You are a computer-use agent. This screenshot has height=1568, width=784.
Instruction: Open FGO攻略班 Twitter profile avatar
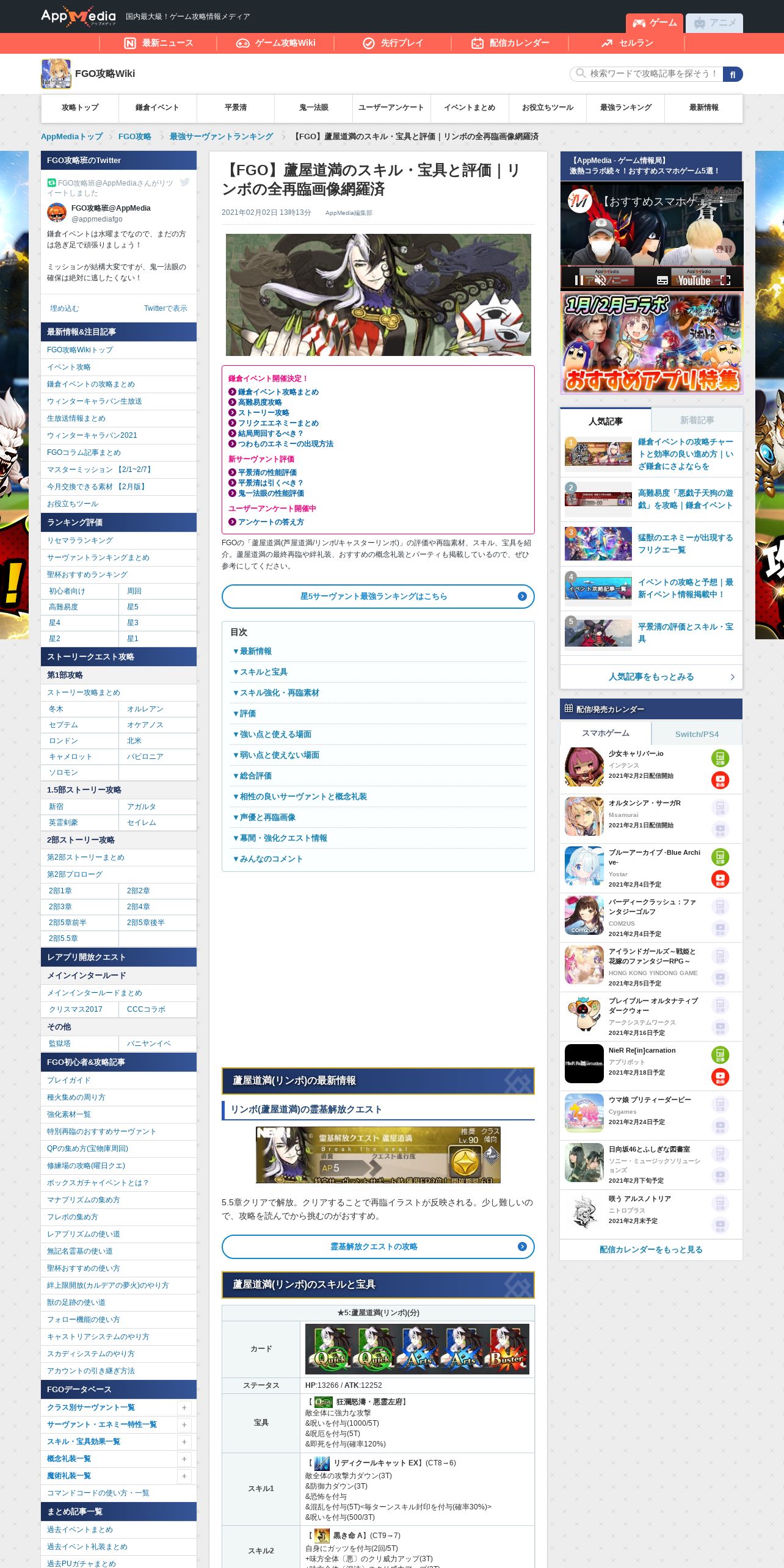(57, 212)
